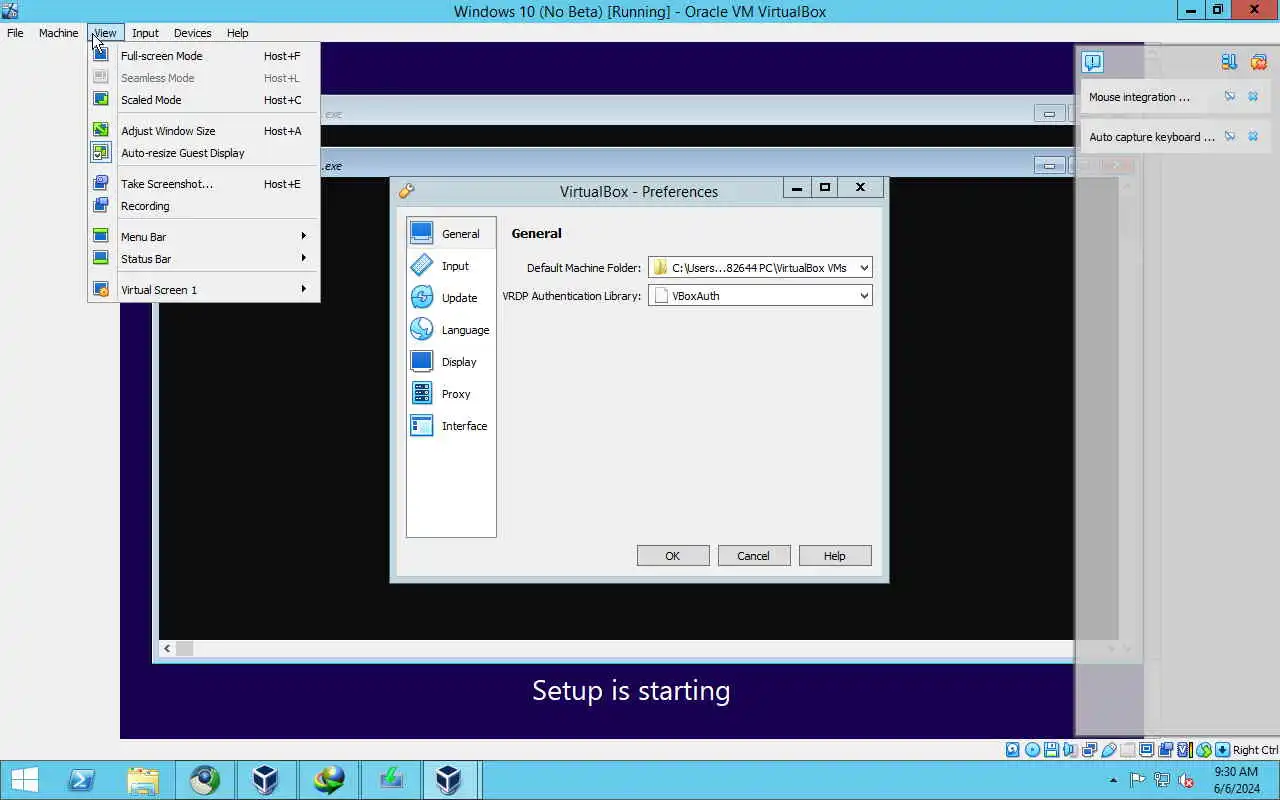Screen dimensions: 1280x800
Task: Click the green arrow installer taskbar icon
Action: click(390, 780)
